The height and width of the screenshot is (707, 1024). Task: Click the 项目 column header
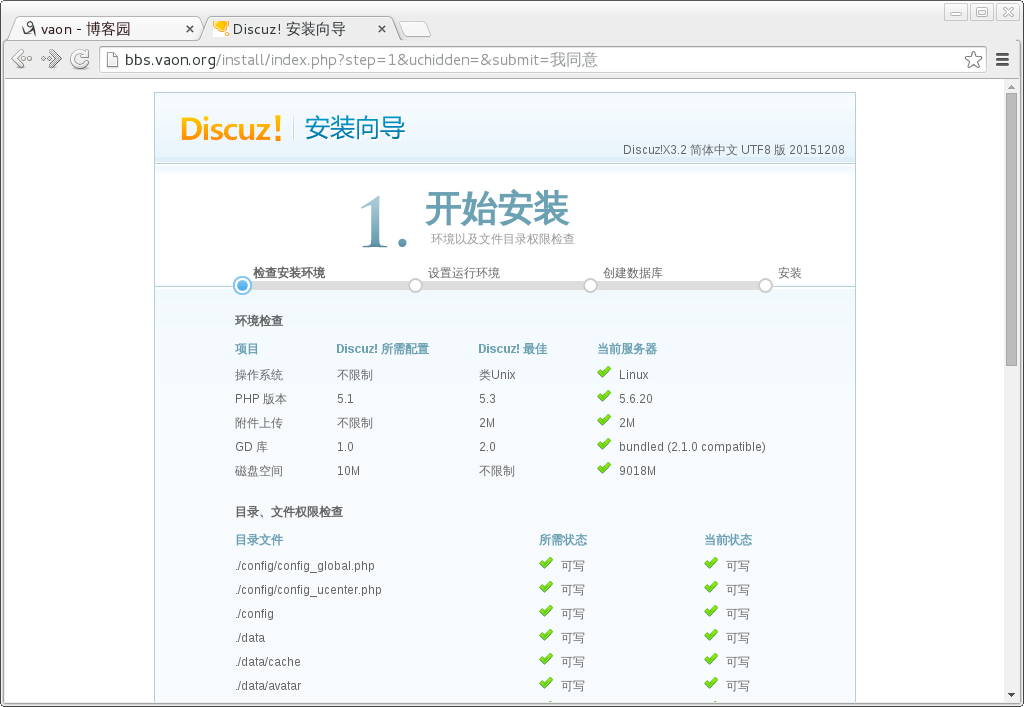[247, 349]
